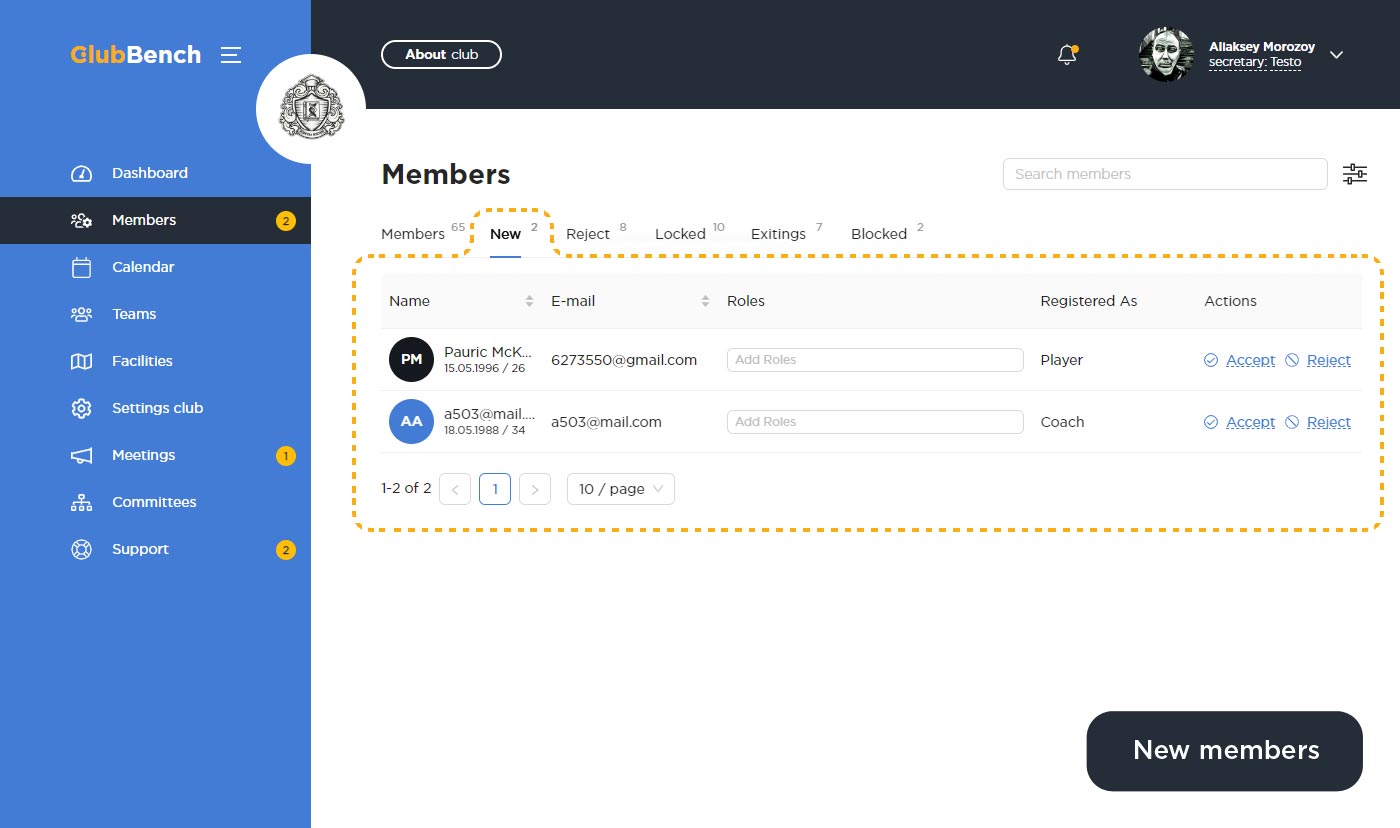Screen dimensions: 1400x828
Task: Toggle the hamburger sidebar menu icon
Action: coord(231,55)
